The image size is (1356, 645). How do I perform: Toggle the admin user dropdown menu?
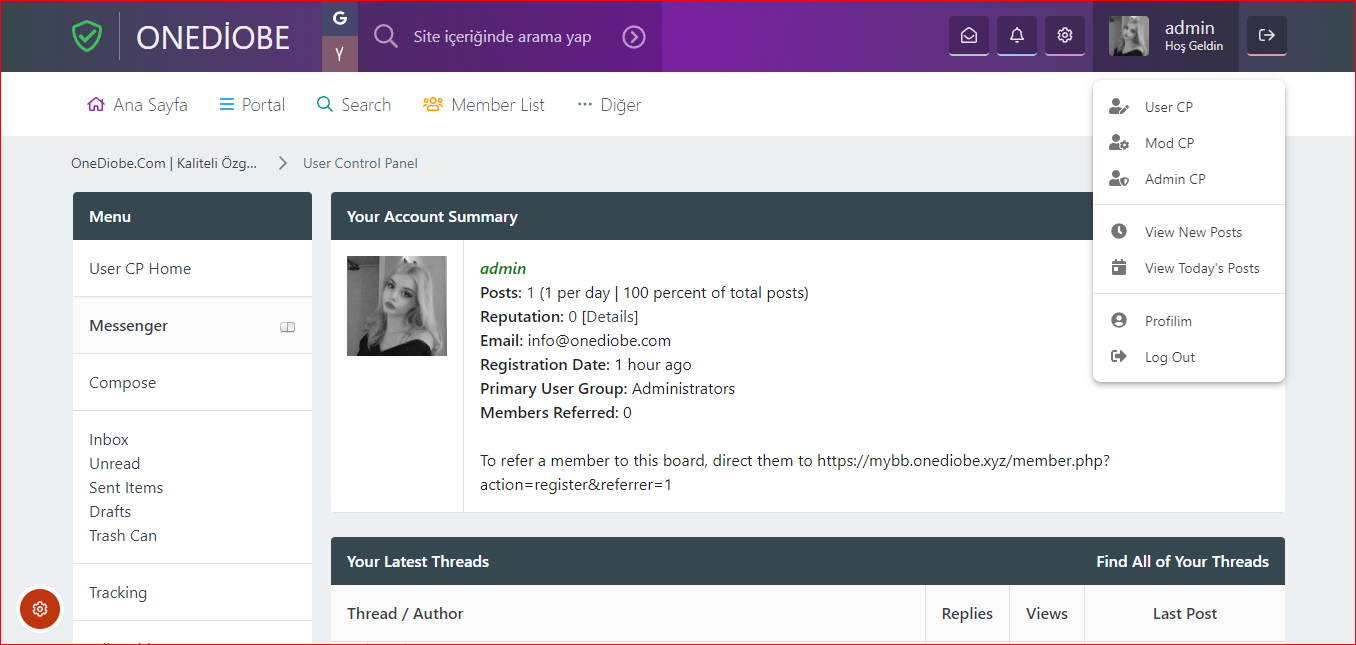(1166, 36)
